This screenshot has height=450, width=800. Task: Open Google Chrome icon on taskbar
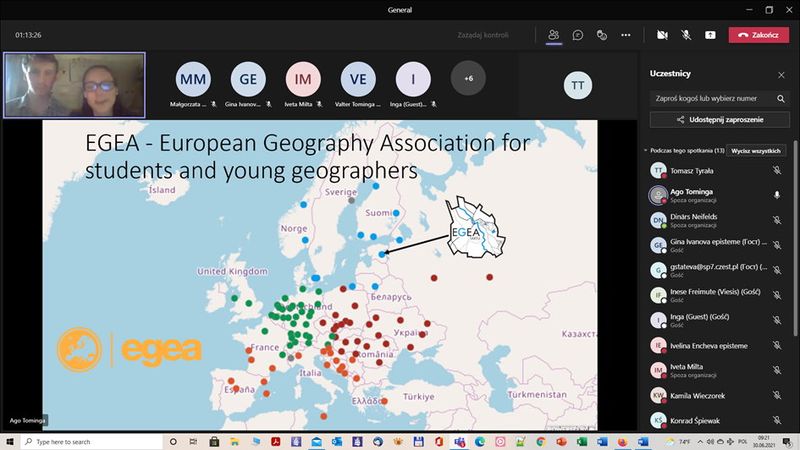click(541, 441)
